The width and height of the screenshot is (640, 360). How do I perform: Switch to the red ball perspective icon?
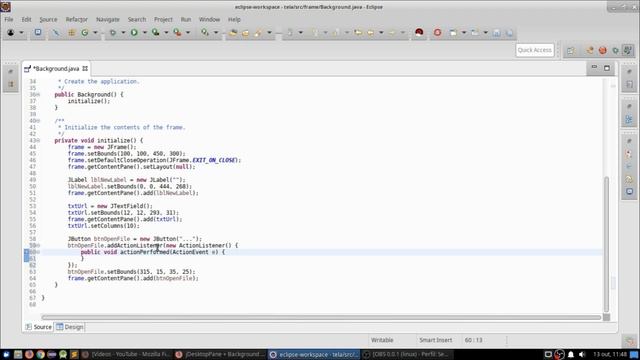pos(603,50)
